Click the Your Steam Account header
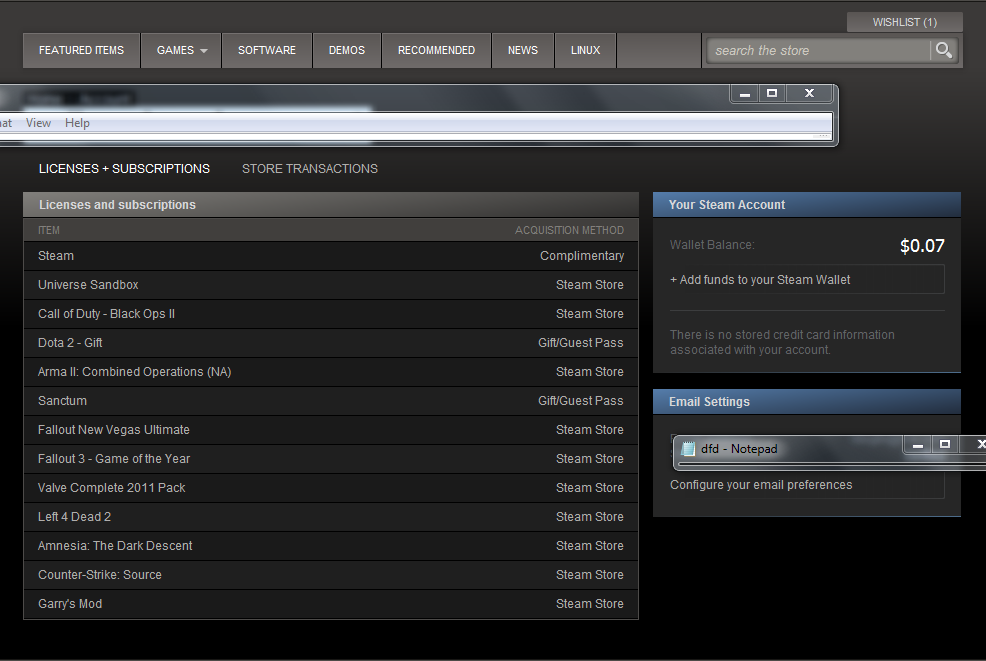This screenshot has width=986, height=661. 807,204
